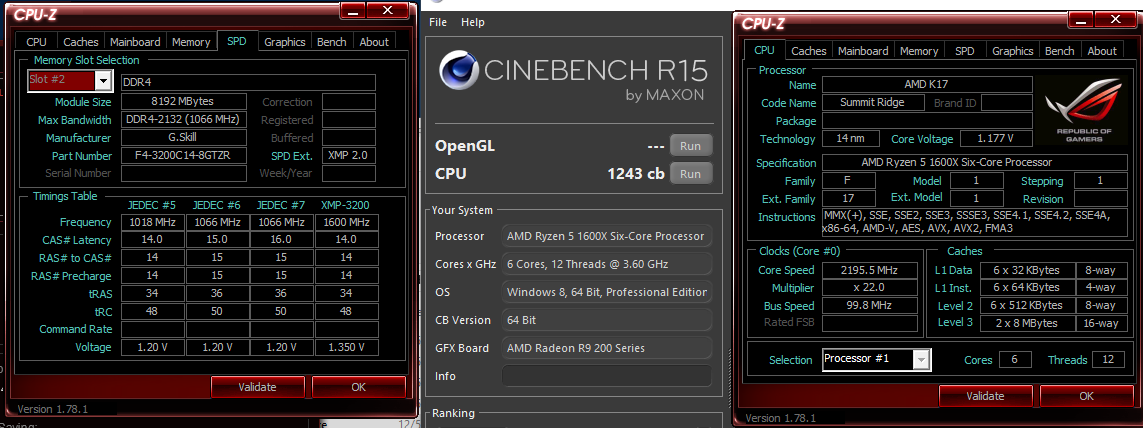Image resolution: width=1143 pixels, height=428 pixels.
Task: Open the Mainboard tab in right CPU-Z
Action: pos(863,51)
